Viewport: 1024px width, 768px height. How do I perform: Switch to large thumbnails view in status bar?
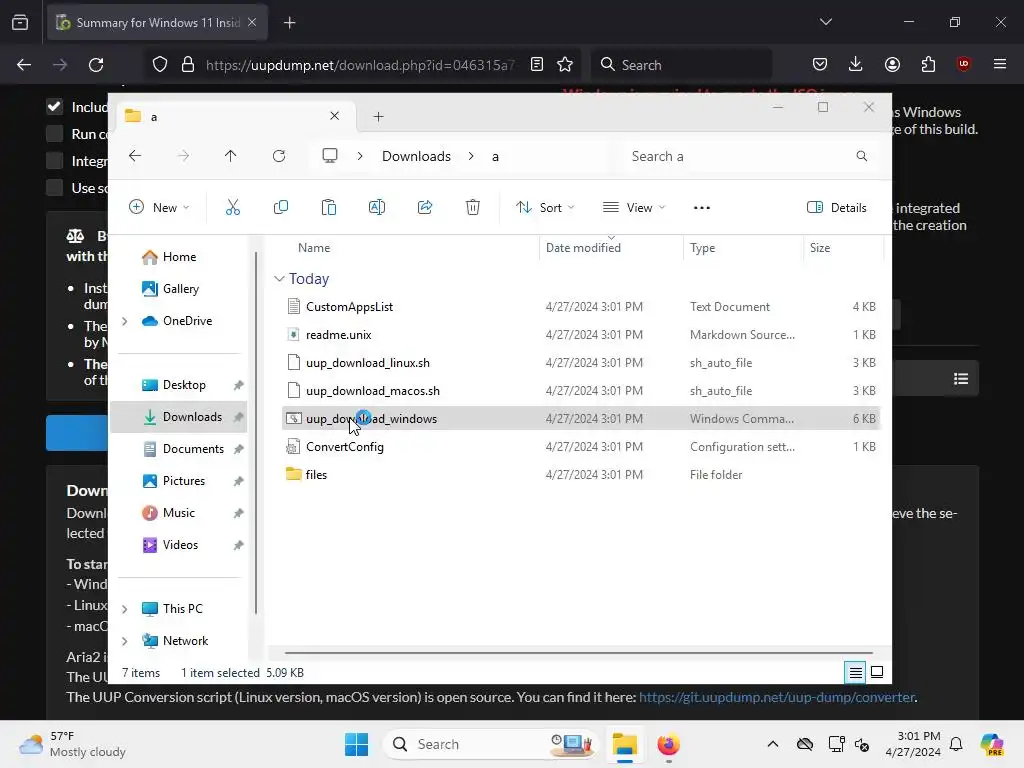[x=877, y=672]
